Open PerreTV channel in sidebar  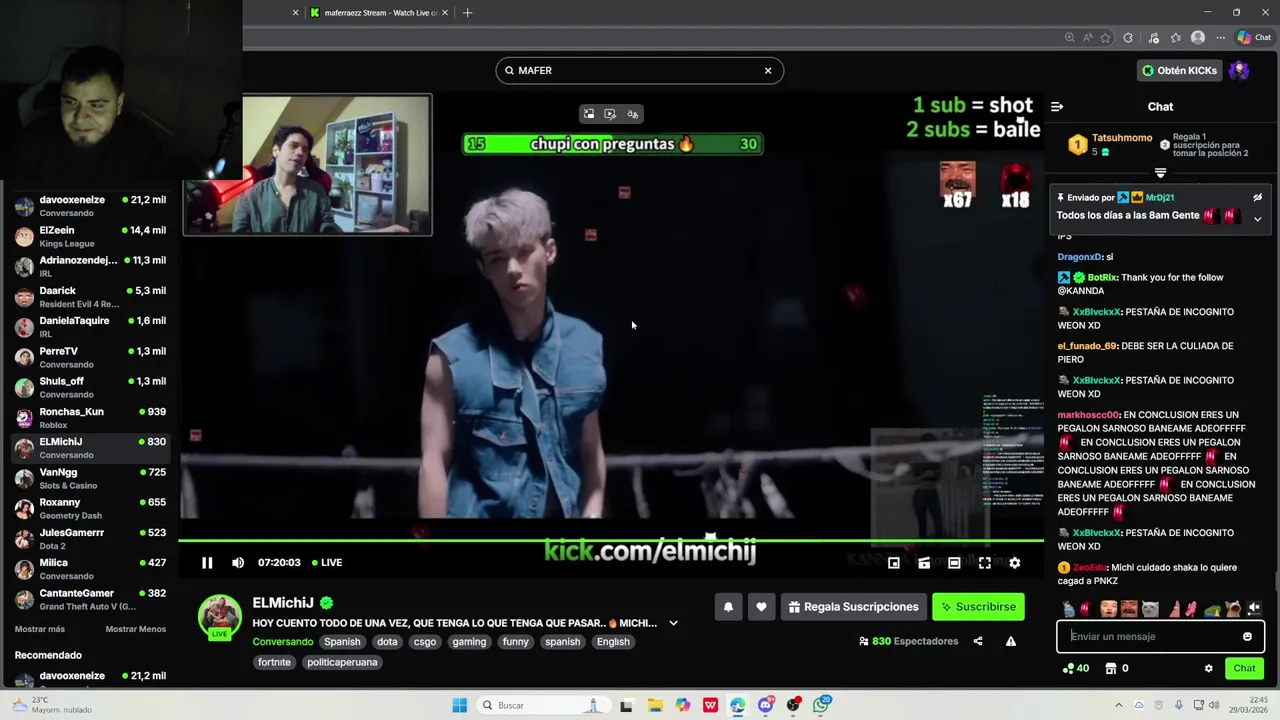pos(90,357)
